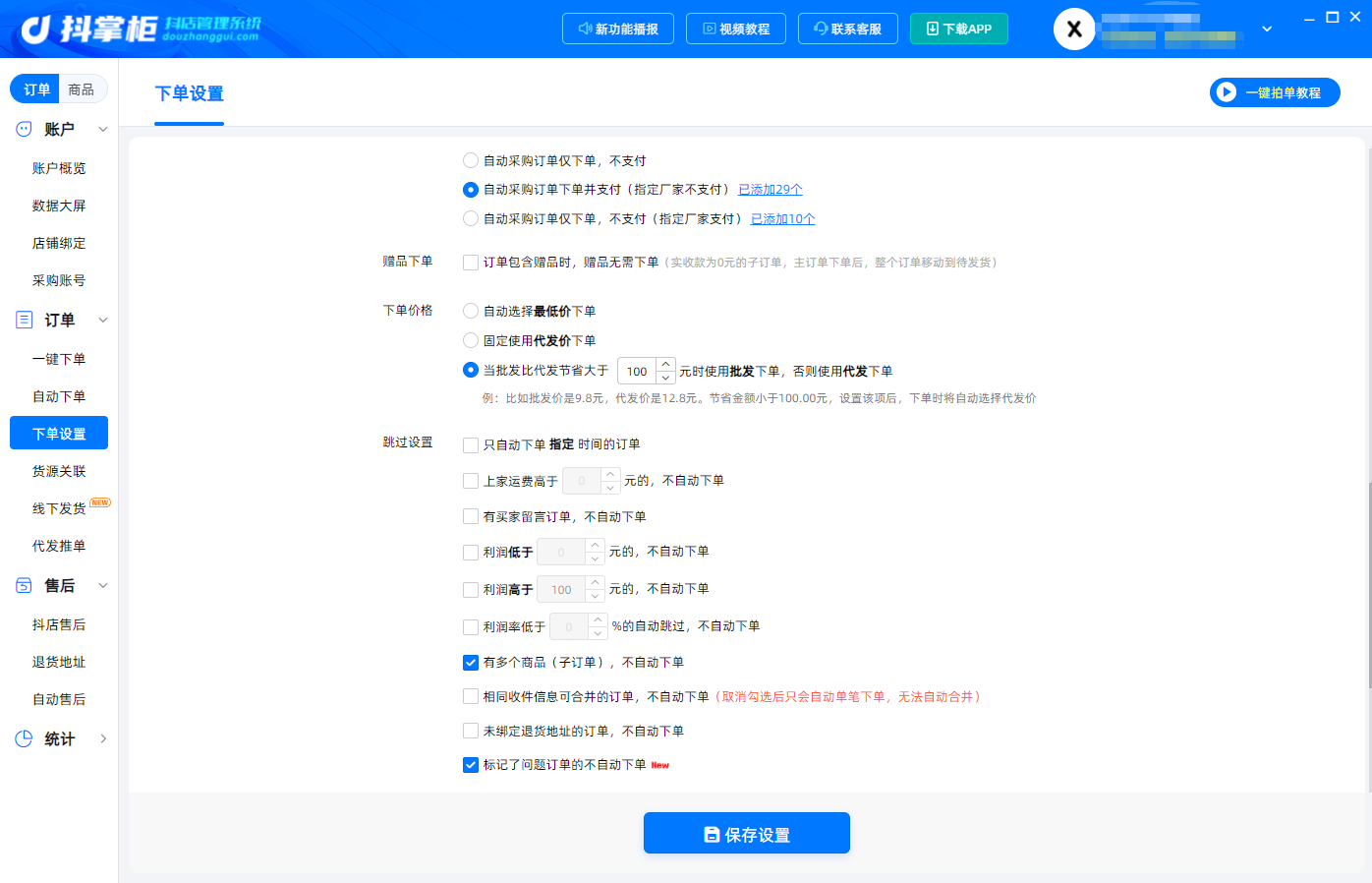Image resolution: width=1372 pixels, height=883 pixels.
Task: Enable 赠品无需下单 checkbox
Action: coord(471,263)
